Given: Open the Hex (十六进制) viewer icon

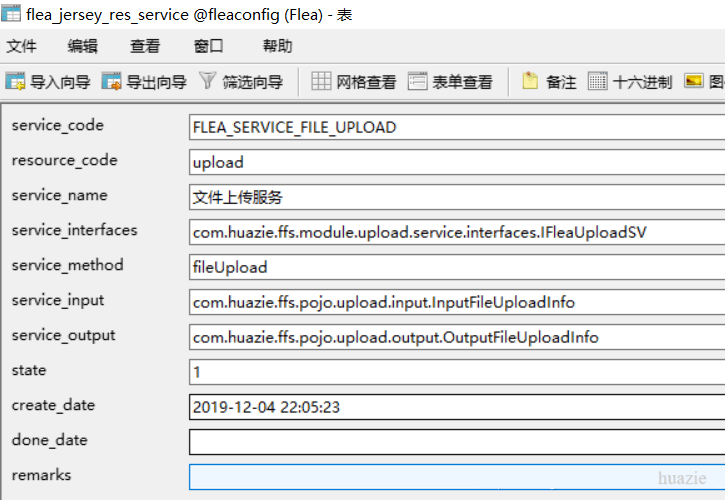Looking at the screenshot, I should pyautogui.click(x=597, y=81).
